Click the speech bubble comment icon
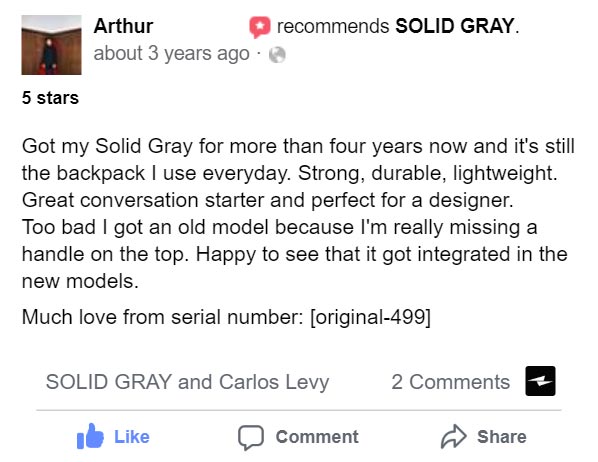The width and height of the screenshot is (598, 462). (251, 437)
